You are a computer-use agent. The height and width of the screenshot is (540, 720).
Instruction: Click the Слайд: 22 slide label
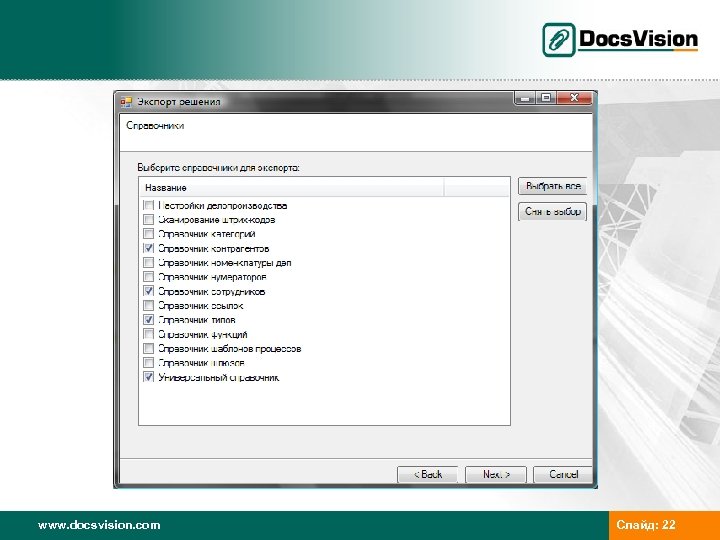[x=646, y=525]
